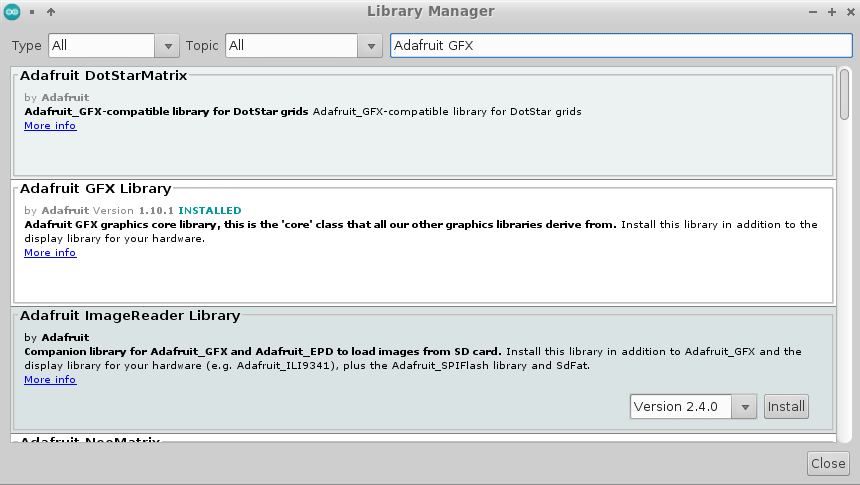Minimize the Library Manager window
Screen dimensions: 860x485
pyautogui.click(x=813, y=12)
